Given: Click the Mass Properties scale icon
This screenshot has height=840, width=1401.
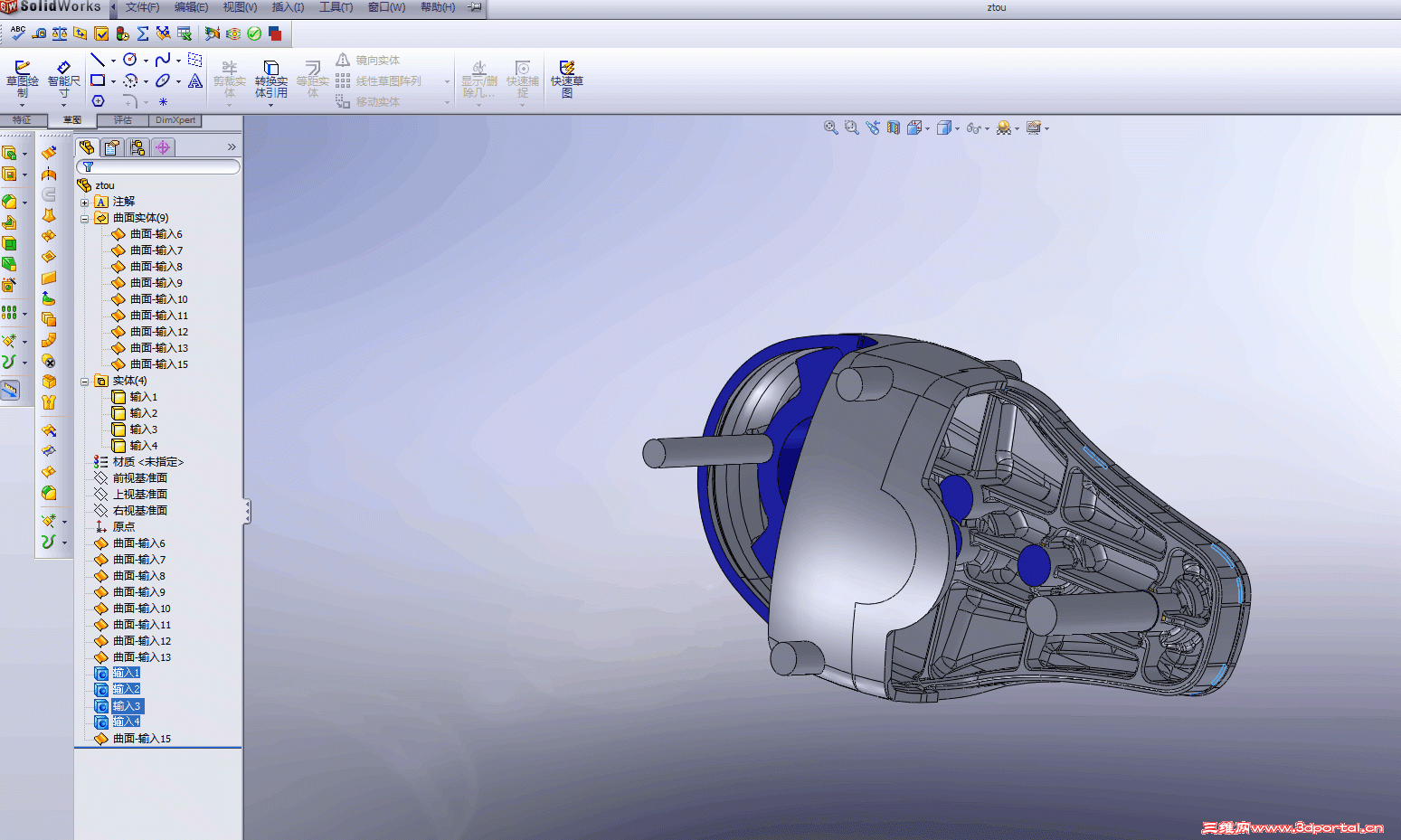Looking at the screenshot, I should [x=60, y=33].
